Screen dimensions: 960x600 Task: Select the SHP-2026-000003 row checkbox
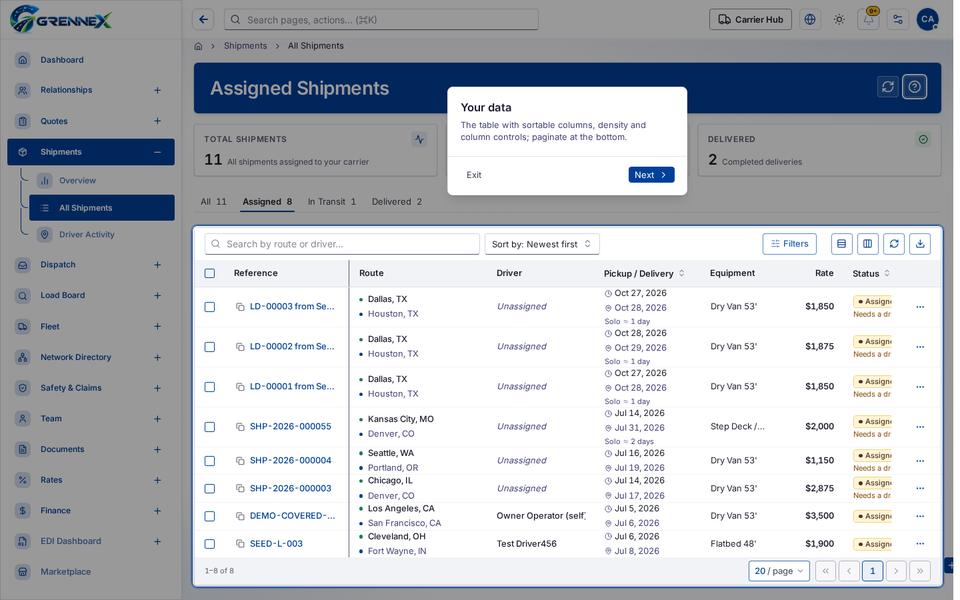coord(209,489)
